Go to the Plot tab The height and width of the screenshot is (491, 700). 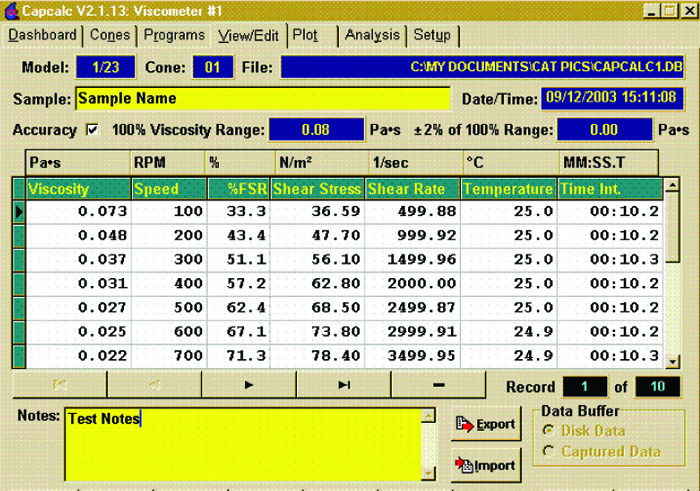312,35
